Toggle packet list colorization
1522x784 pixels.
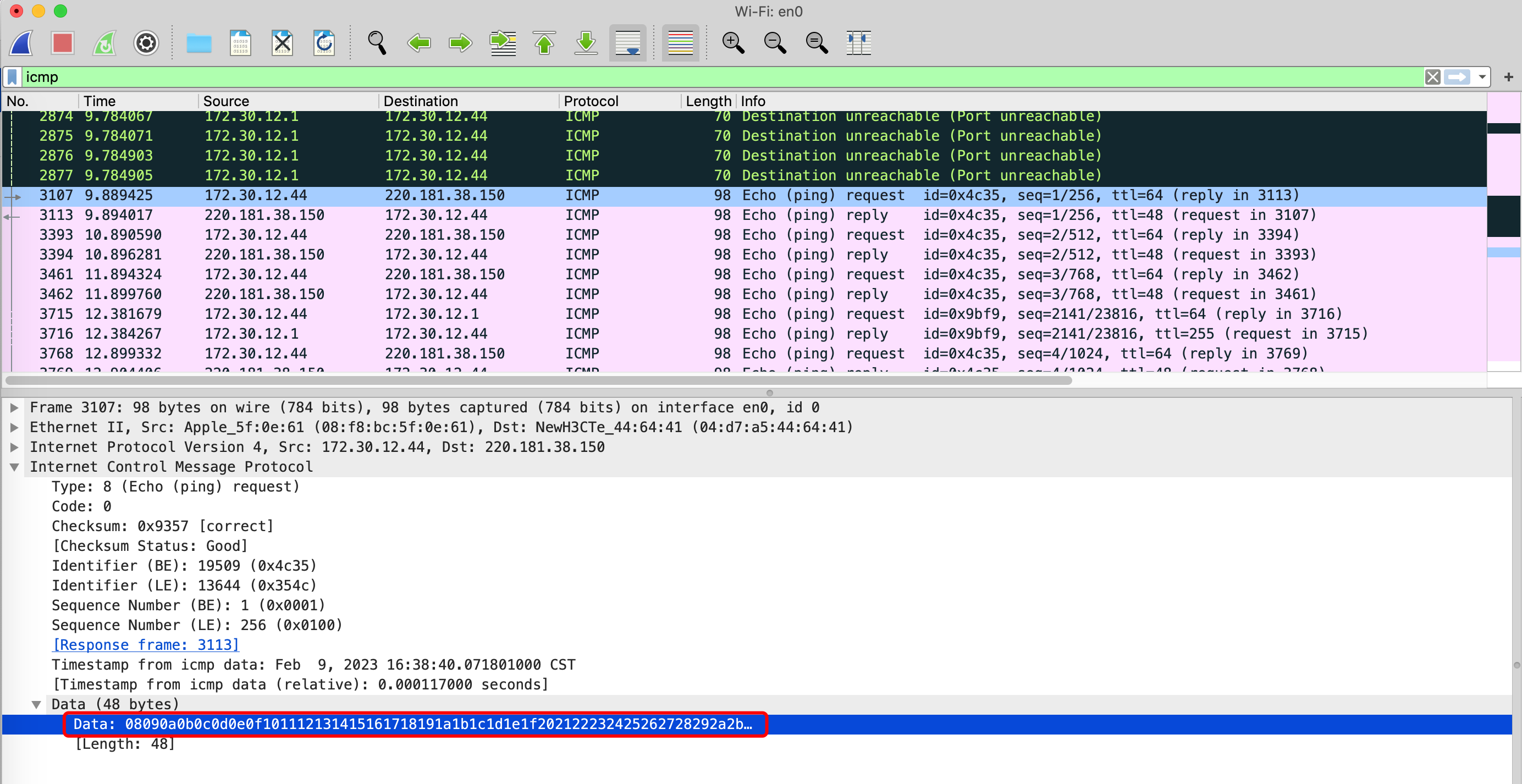pyautogui.click(x=680, y=42)
